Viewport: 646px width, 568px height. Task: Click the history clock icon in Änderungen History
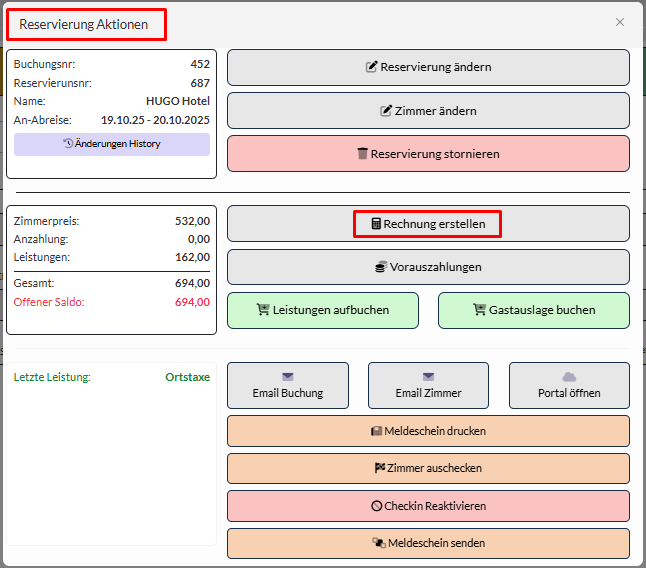coord(68,144)
